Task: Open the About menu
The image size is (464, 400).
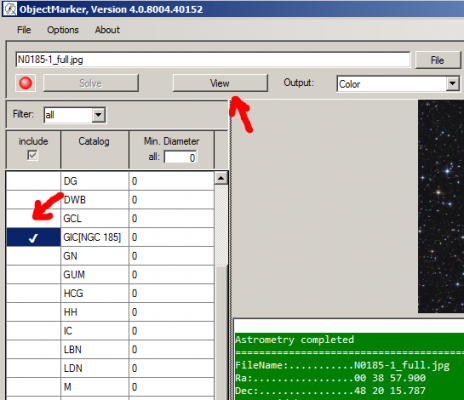Action: (x=107, y=30)
